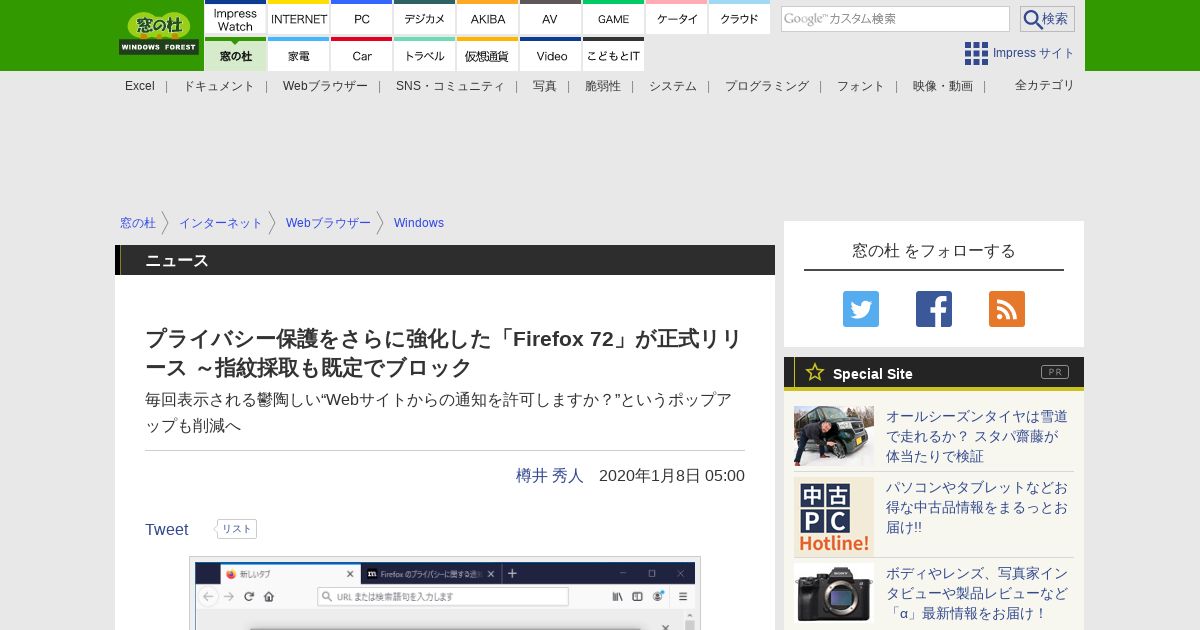
Task: Open the デジカメ tab
Action: [x=425, y=18]
